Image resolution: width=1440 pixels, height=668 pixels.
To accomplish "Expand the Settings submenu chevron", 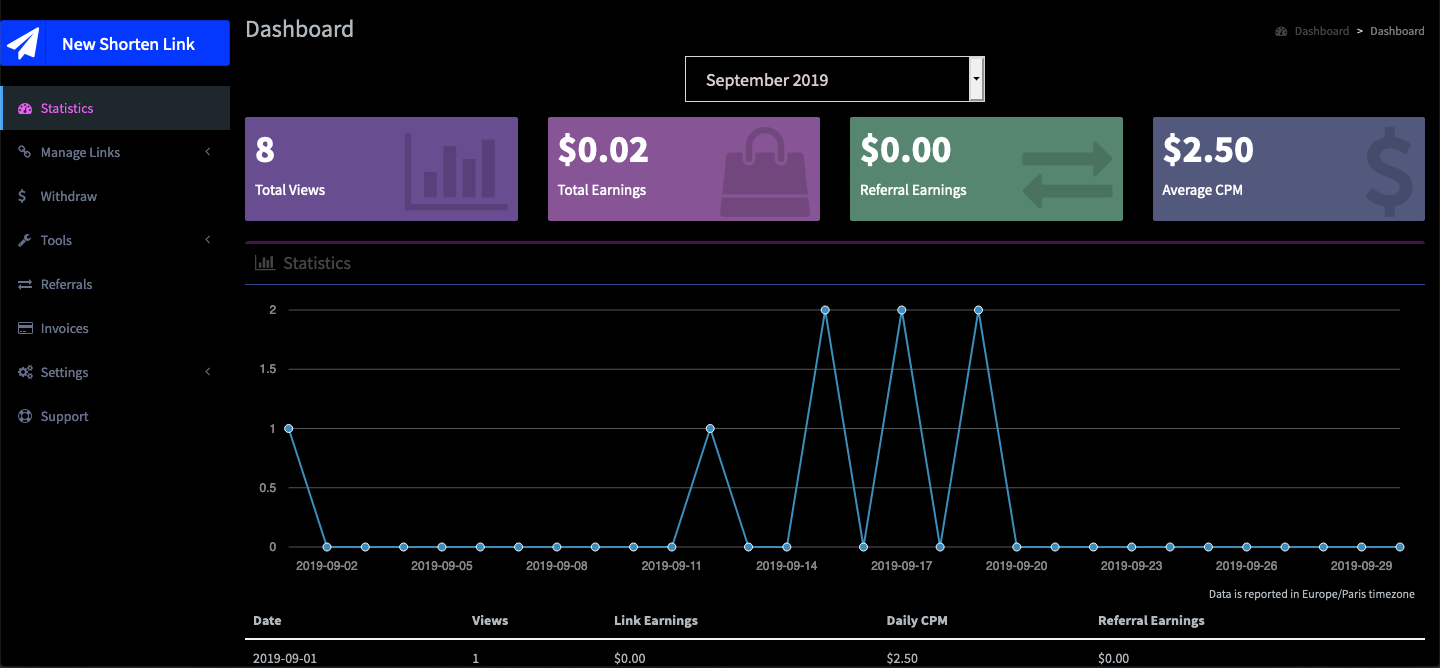I will pos(208,373).
